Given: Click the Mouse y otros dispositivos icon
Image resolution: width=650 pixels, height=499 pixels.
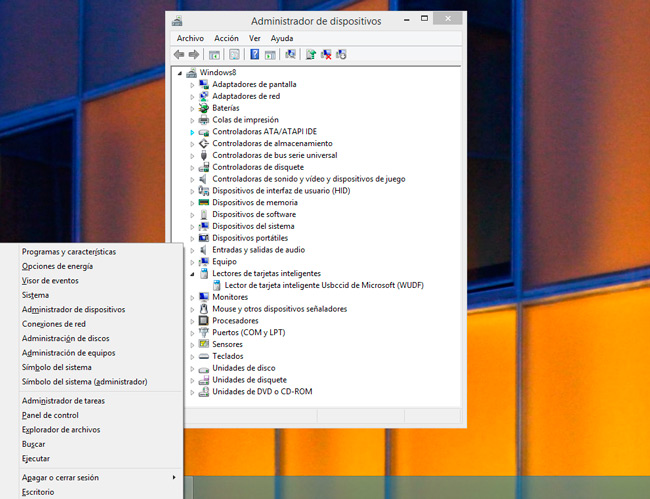Looking at the screenshot, I should click(204, 309).
